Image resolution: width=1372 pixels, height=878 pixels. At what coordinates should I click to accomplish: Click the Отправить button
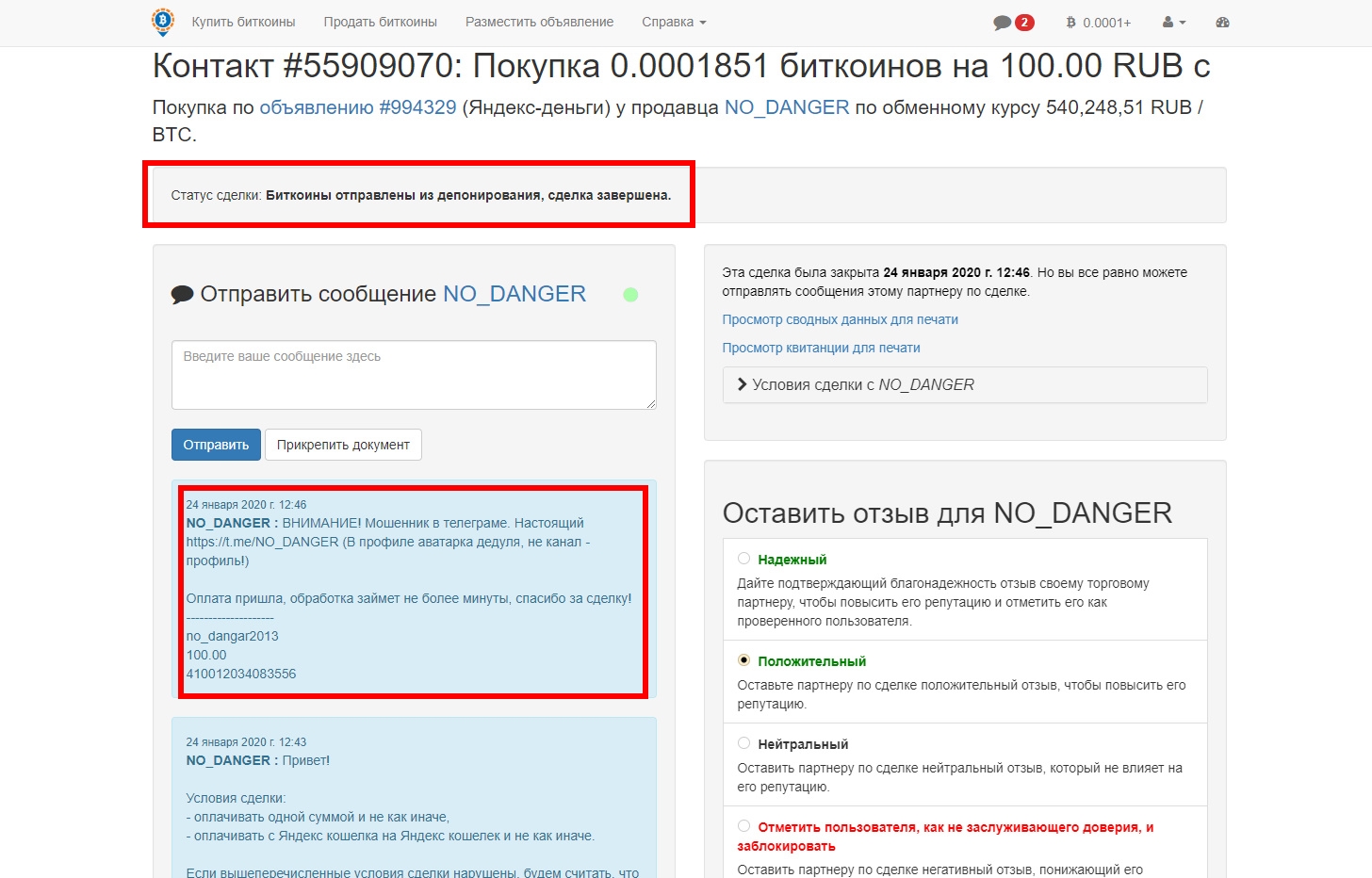point(216,445)
